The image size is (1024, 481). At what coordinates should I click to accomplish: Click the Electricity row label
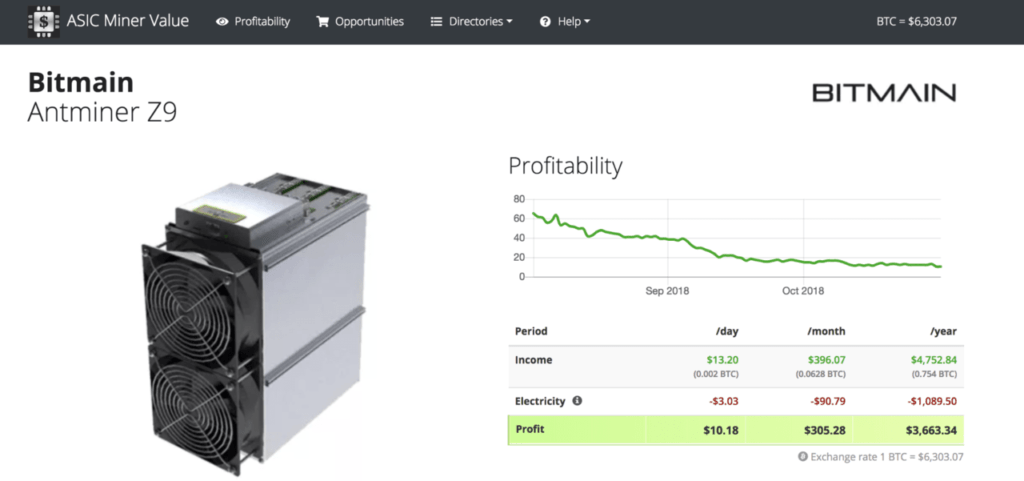click(539, 401)
